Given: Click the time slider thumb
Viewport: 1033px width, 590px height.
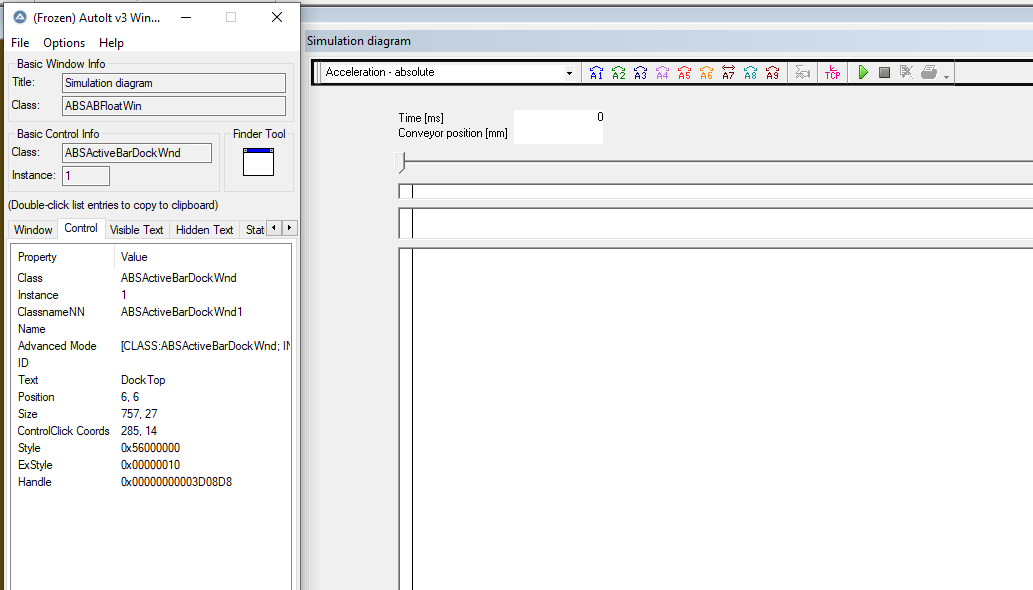Looking at the screenshot, I should 402,162.
